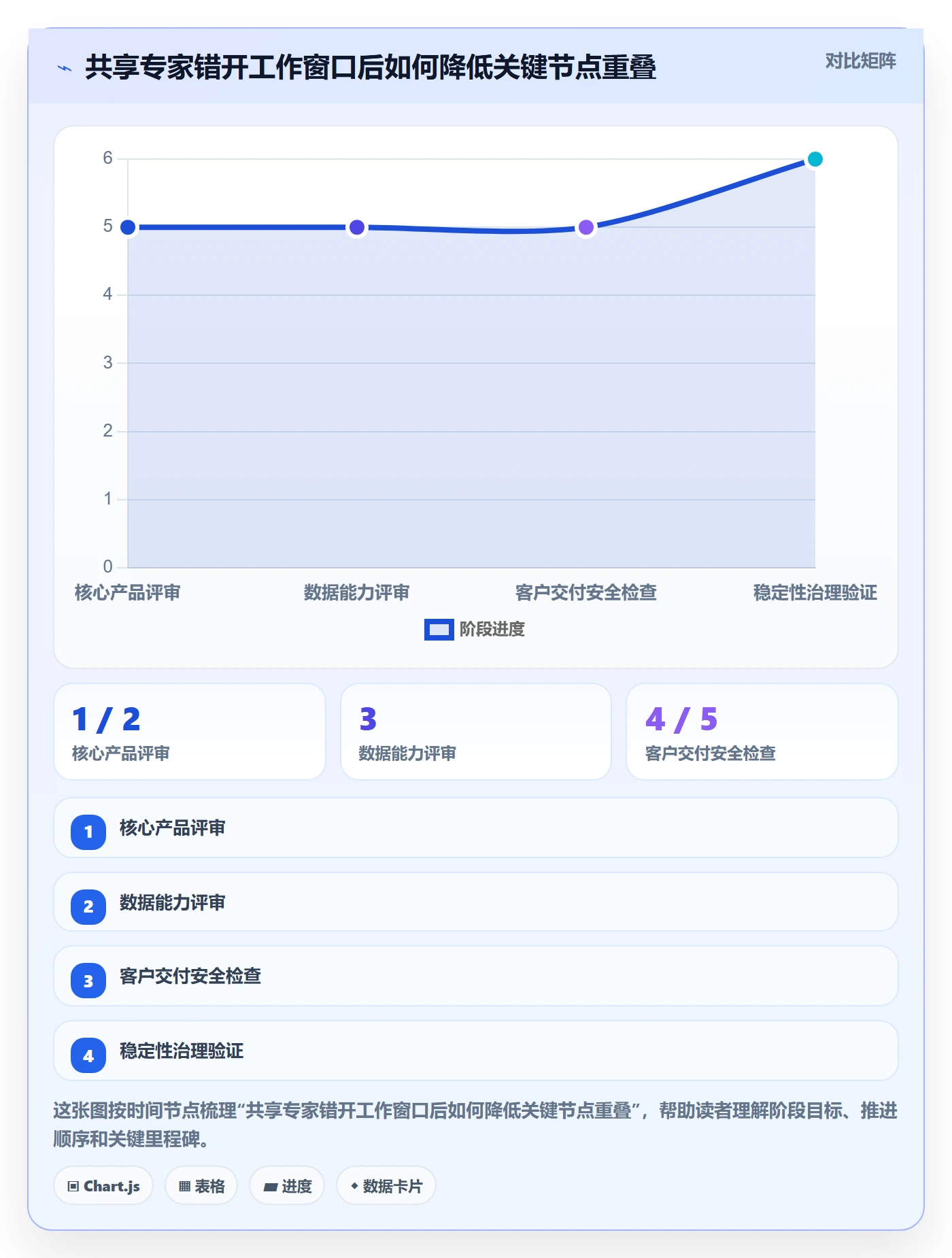Select the 客户交付安全检查 purple data point
The width and height of the screenshot is (952, 1258).
coord(586,227)
